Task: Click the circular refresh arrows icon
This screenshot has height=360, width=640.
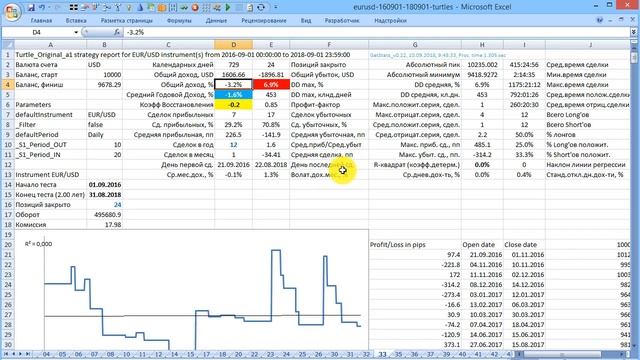Action: tap(261, 7)
